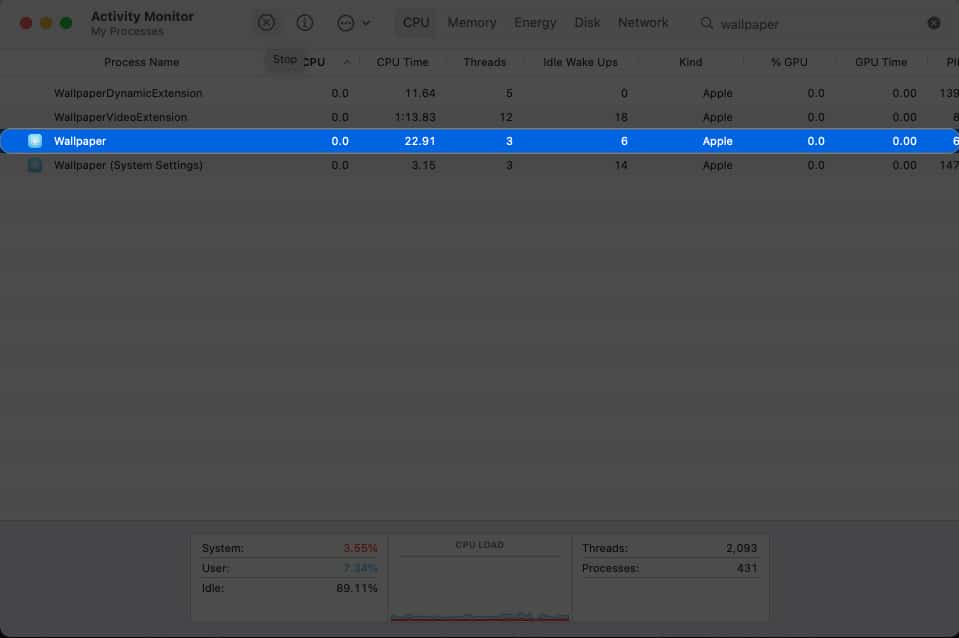Switch to the Memory tab
Viewport: 959px width, 638px height.
point(472,23)
